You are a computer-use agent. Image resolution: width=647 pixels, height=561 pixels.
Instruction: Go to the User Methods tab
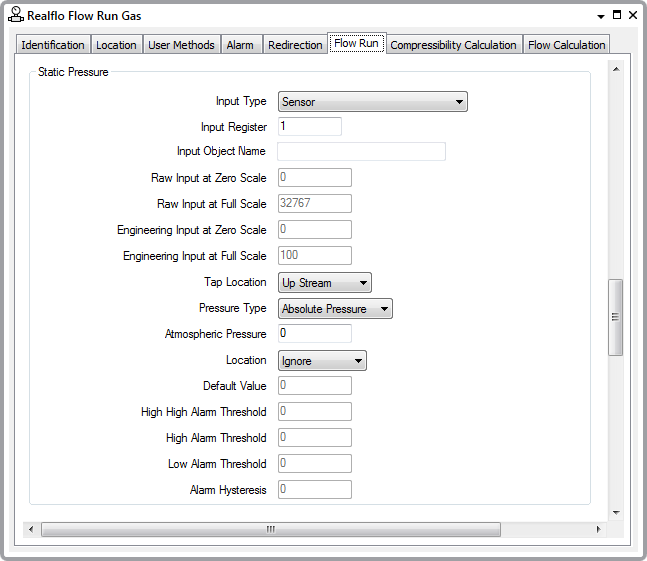tap(181, 45)
